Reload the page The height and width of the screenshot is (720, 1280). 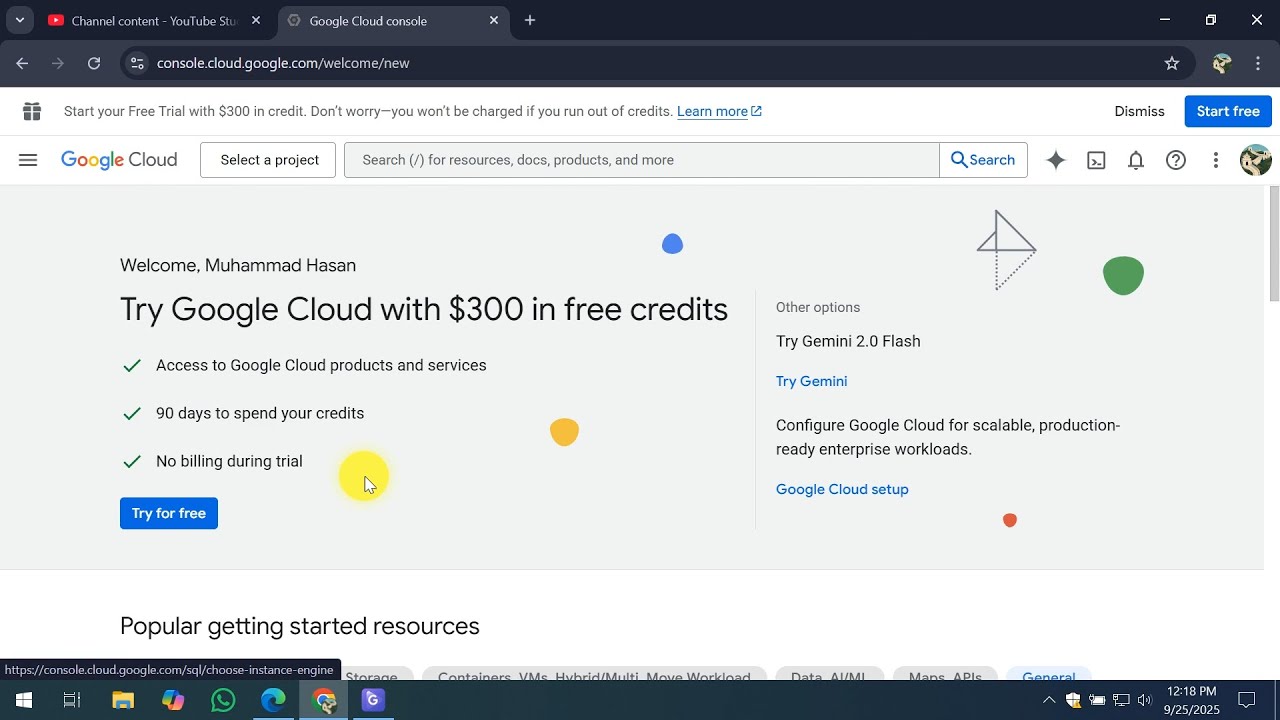[x=94, y=63]
